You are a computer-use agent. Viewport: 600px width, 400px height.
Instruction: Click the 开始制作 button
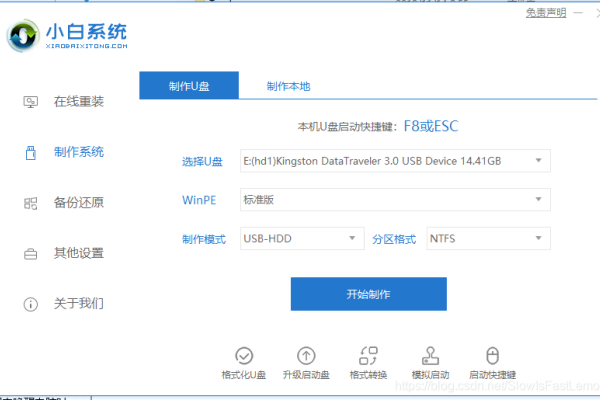pyautogui.click(x=368, y=294)
